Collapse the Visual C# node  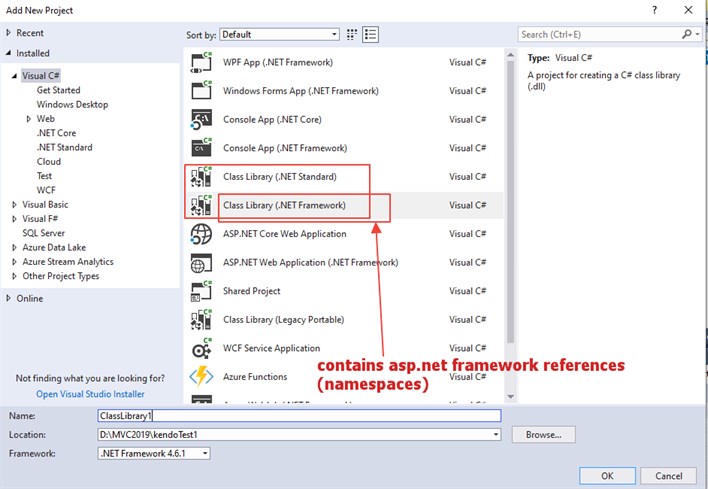(x=14, y=76)
